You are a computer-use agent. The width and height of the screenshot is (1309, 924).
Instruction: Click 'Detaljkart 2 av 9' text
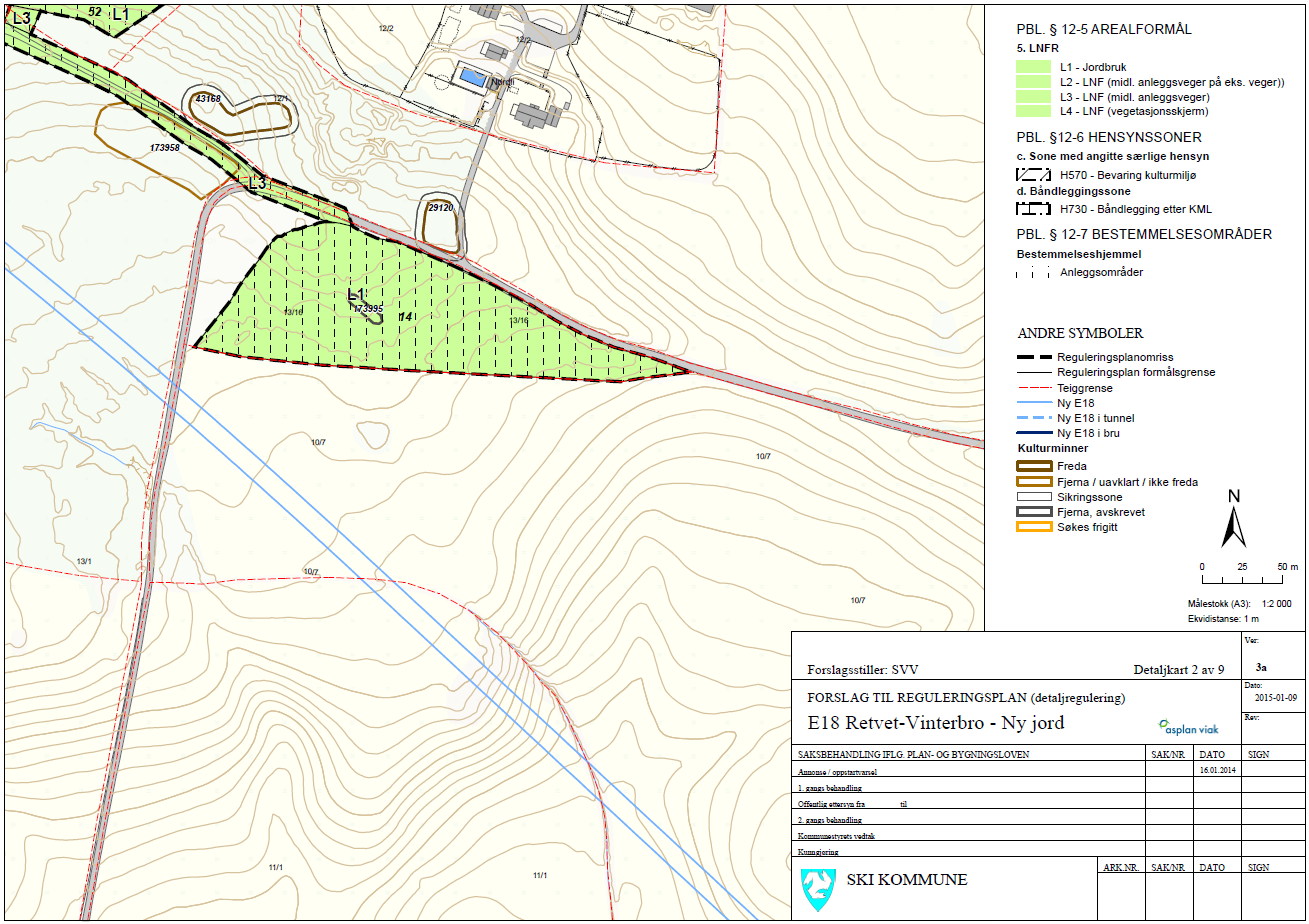(1180, 670)
